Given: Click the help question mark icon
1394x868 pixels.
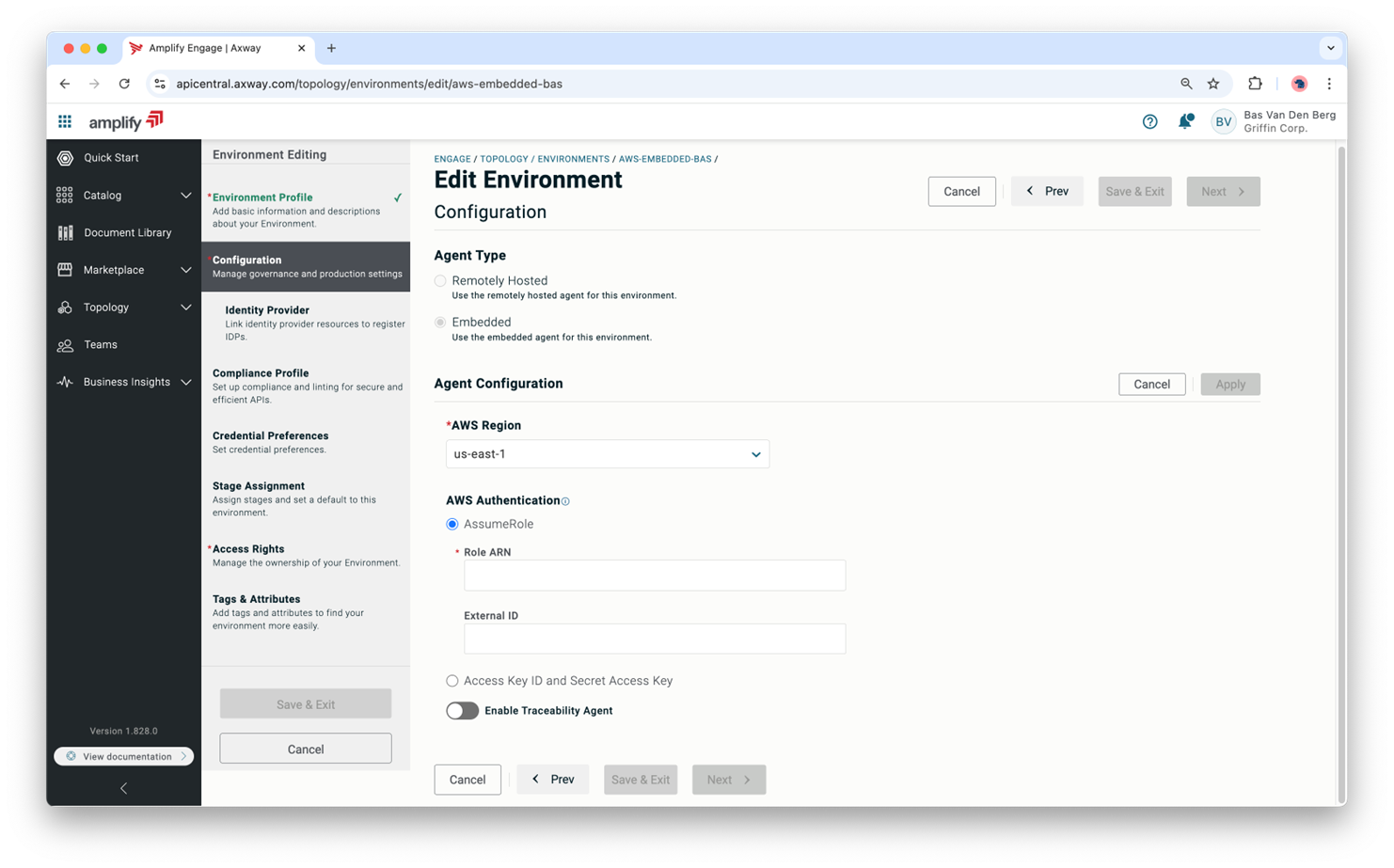Looking at the screenshot, I should [1149, 121].
